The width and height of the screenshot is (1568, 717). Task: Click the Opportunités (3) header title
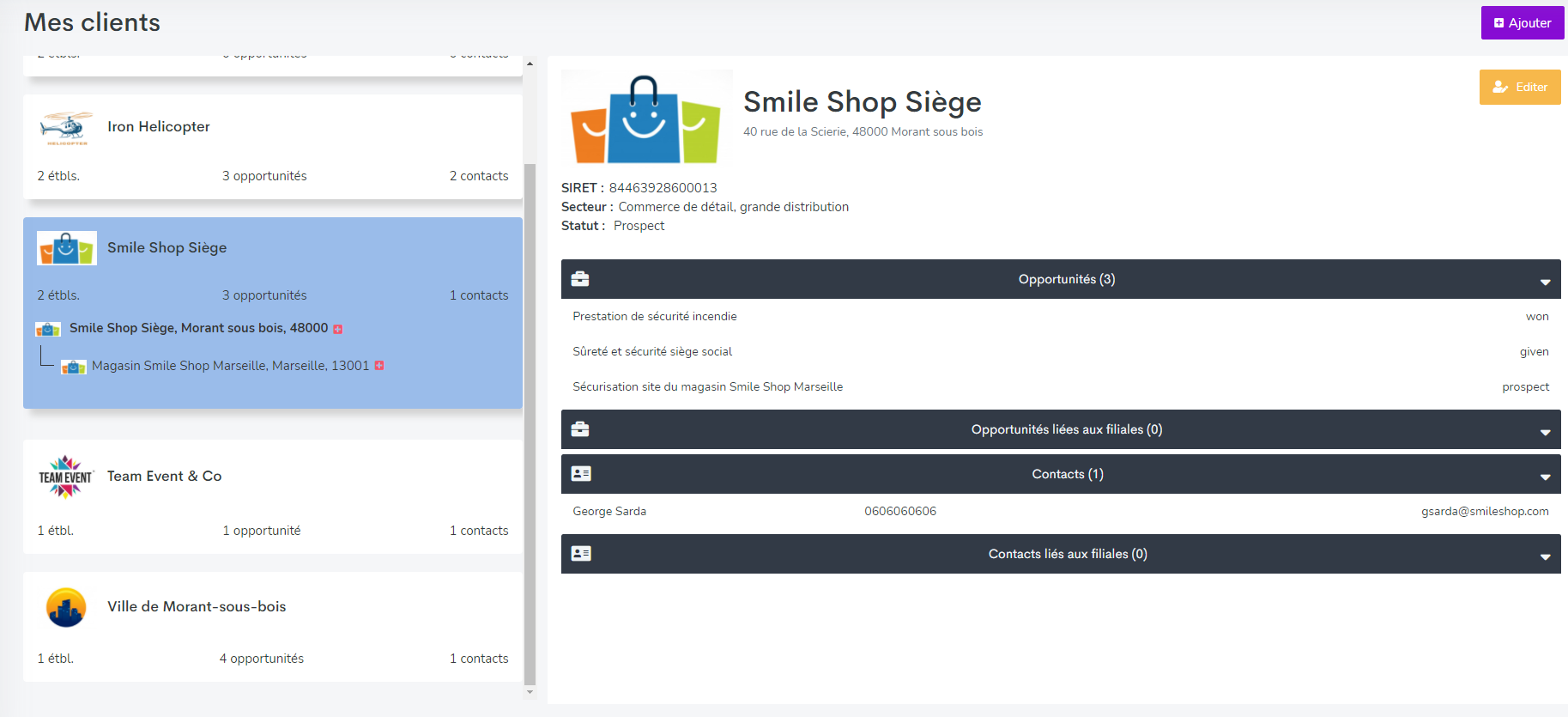[x=1067, y=279]
